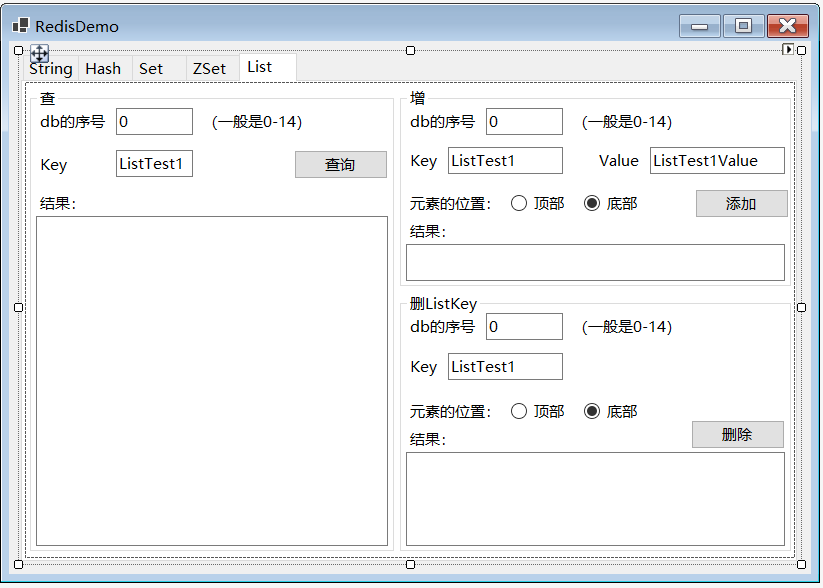Minimize the RedisDemo window

[700, 26]
